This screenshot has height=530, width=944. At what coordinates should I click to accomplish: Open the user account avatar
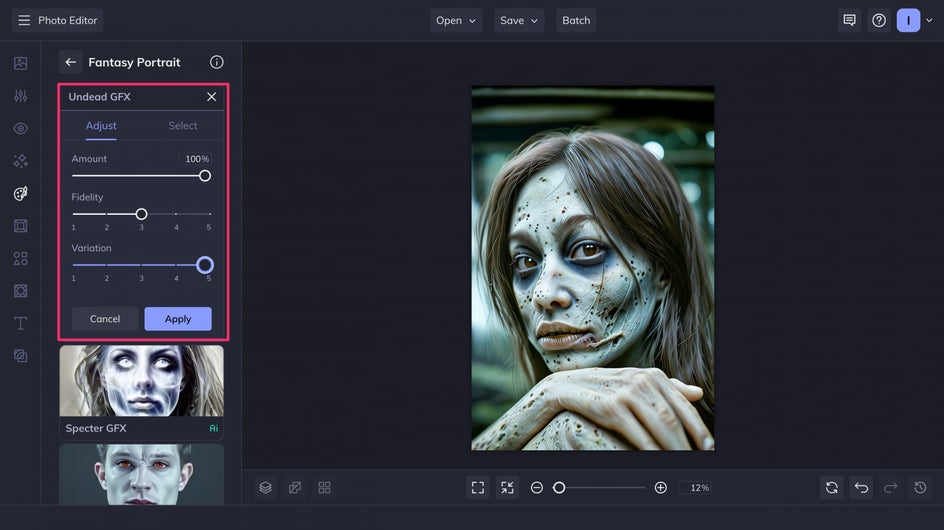908,20
